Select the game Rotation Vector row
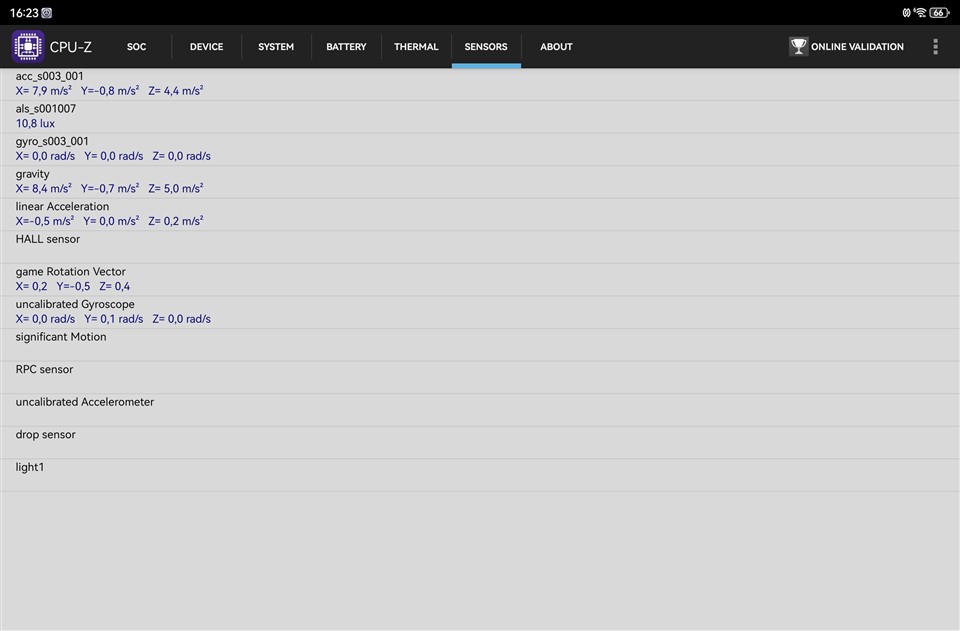This screenshot has height=631, width=960. click(x=480, y=279)
